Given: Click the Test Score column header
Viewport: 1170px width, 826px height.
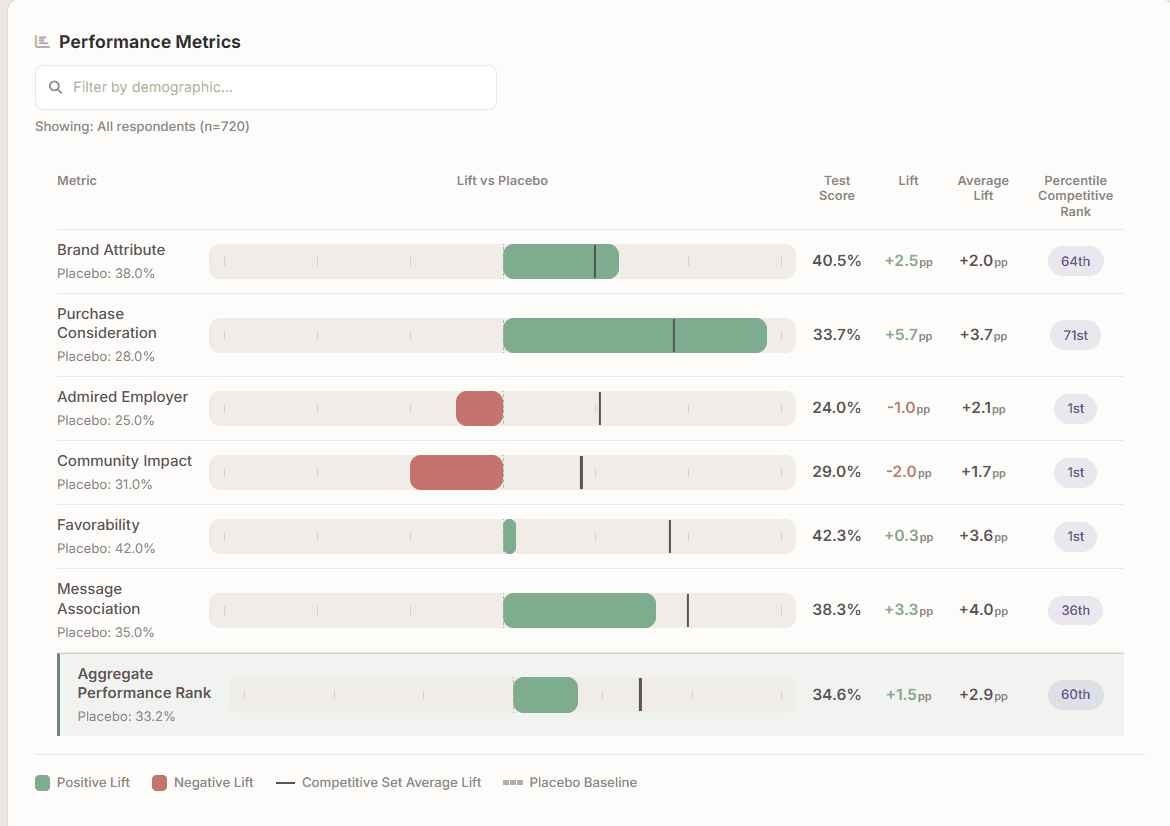Looking at the screenshot, I should point(836,188).
